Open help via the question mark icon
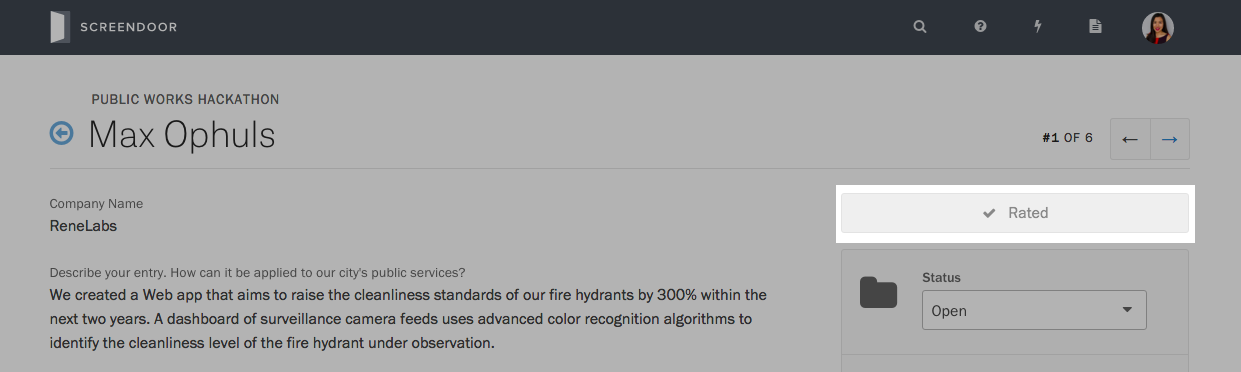 [980, 27]
